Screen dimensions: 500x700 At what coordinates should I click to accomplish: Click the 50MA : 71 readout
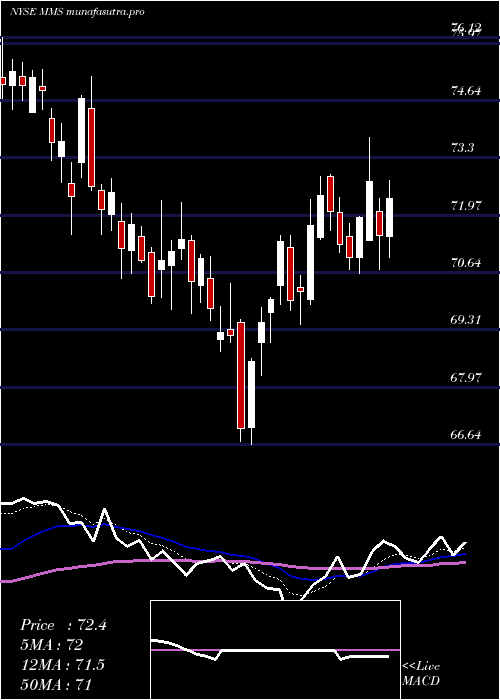[x=56, y=684]
